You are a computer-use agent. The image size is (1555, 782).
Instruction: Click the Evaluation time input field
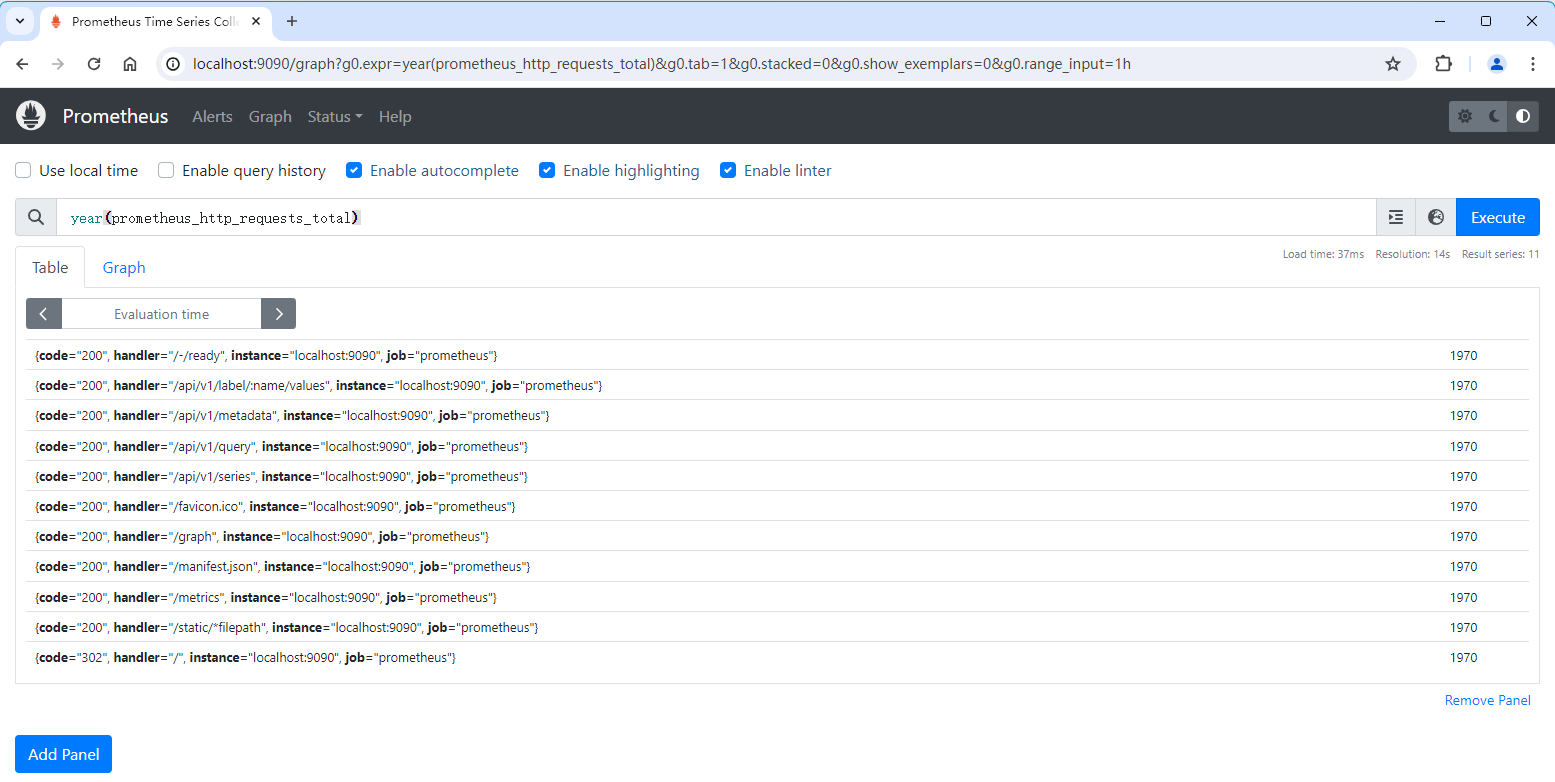[161, 314]
